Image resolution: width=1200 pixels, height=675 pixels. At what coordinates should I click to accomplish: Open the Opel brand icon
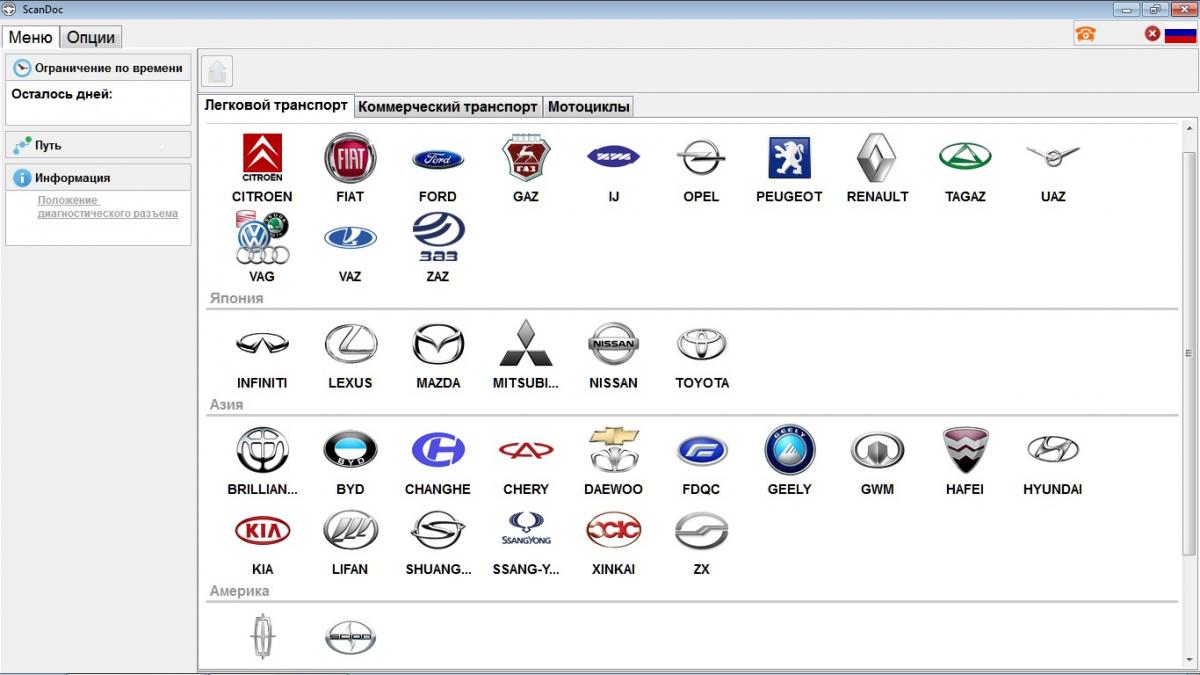coord(701,158)
